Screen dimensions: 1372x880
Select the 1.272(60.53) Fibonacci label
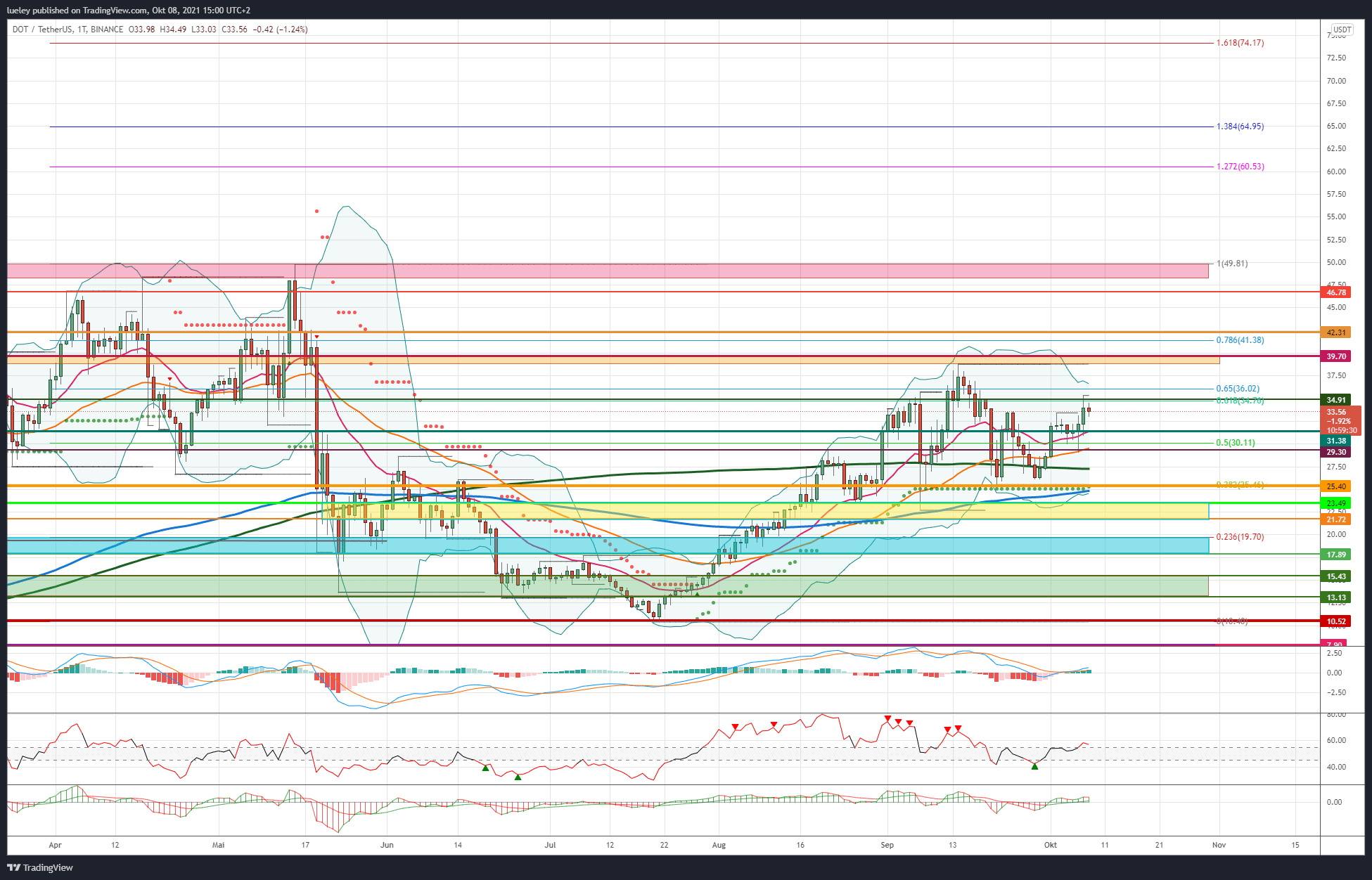(x=1240, y=167)
